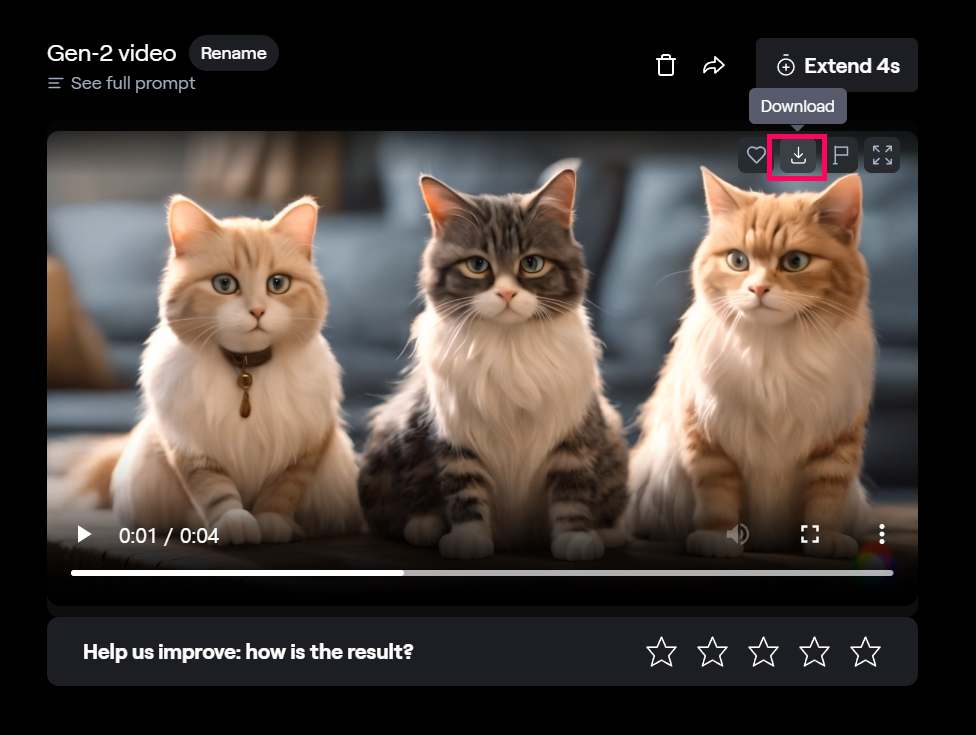Image resolution: width=976 pixels, height=735 pixels.
Task: Mute the video sound
Action: point(738,534)
